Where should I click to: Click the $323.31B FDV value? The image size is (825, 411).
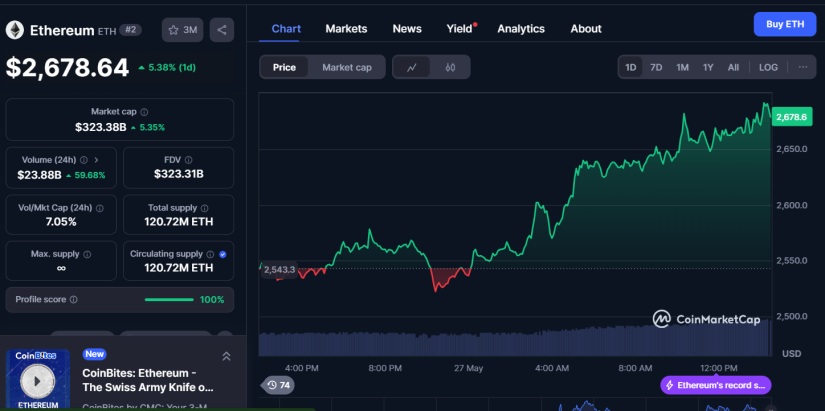179,174
